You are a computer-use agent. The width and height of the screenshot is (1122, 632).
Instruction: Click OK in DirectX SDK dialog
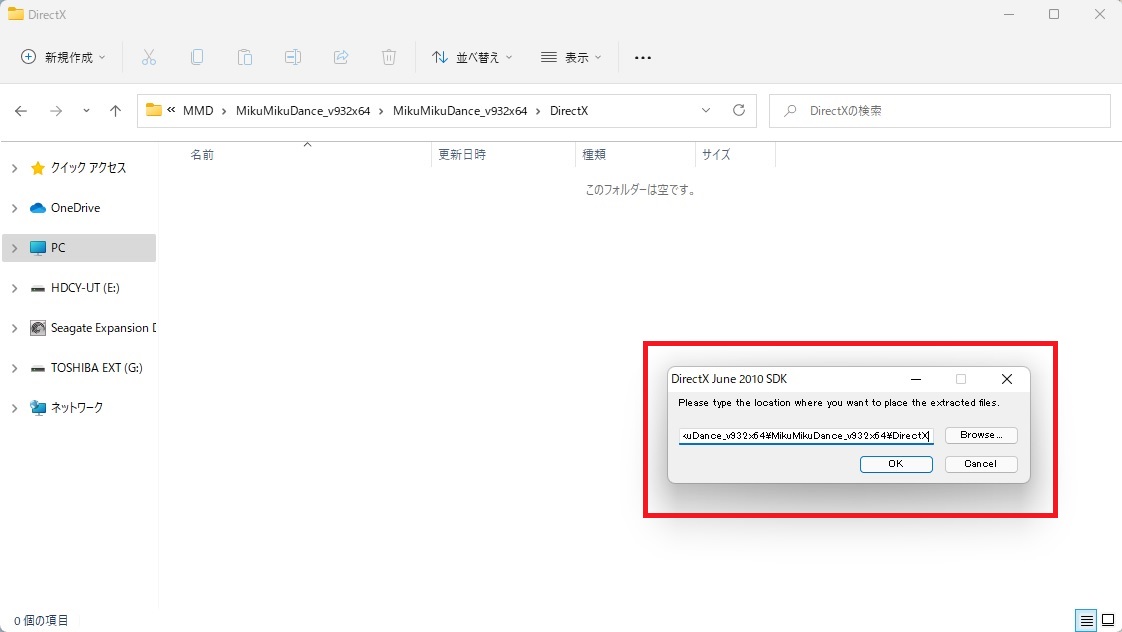[896, 464]
